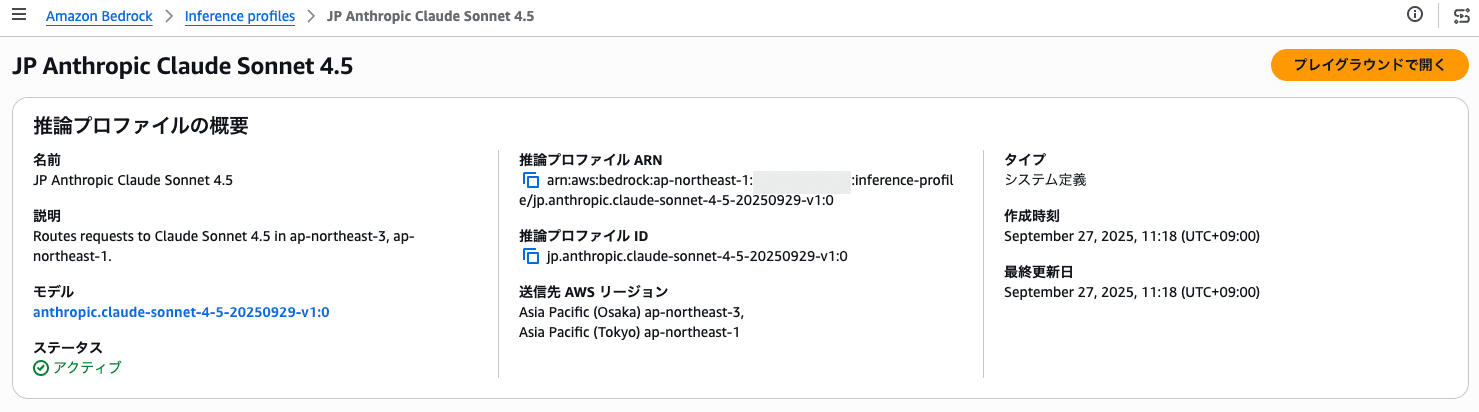
Task: Copy the inference profile ID
Action: click(x=531, y=257)
